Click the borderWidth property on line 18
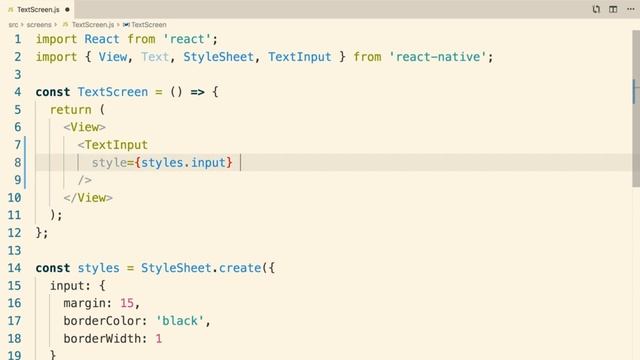This screenshot has width=640, height=360. [x=102, y=338]
